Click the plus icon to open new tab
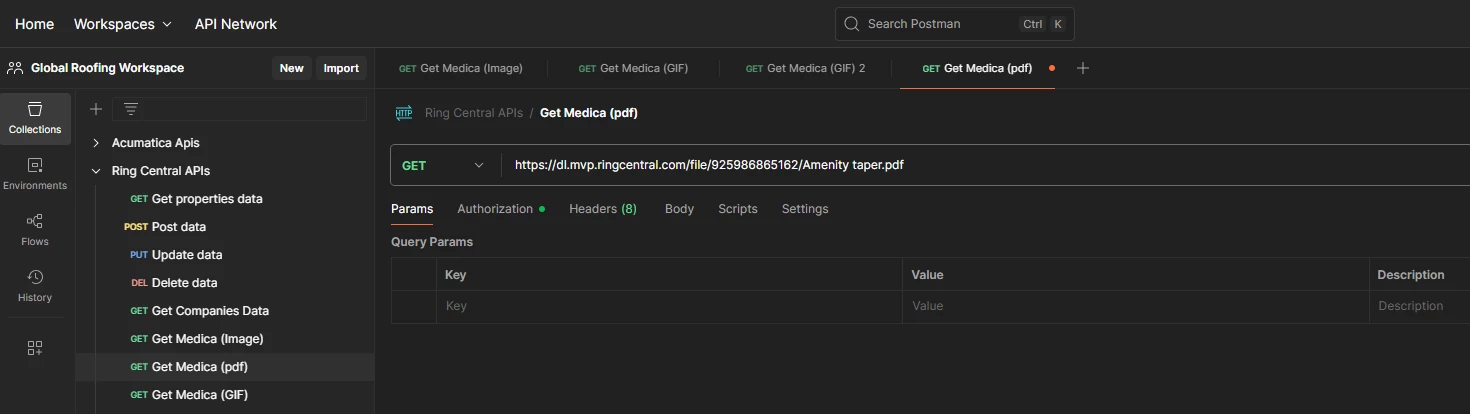This screenshot has height=414, width=1470. [1083, 68]
